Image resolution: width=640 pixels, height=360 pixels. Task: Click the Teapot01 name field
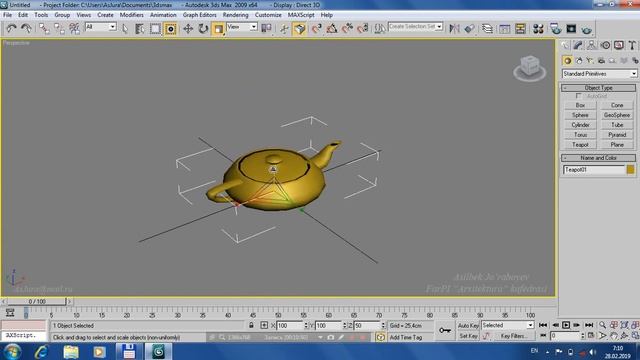(x=594, y=170)
